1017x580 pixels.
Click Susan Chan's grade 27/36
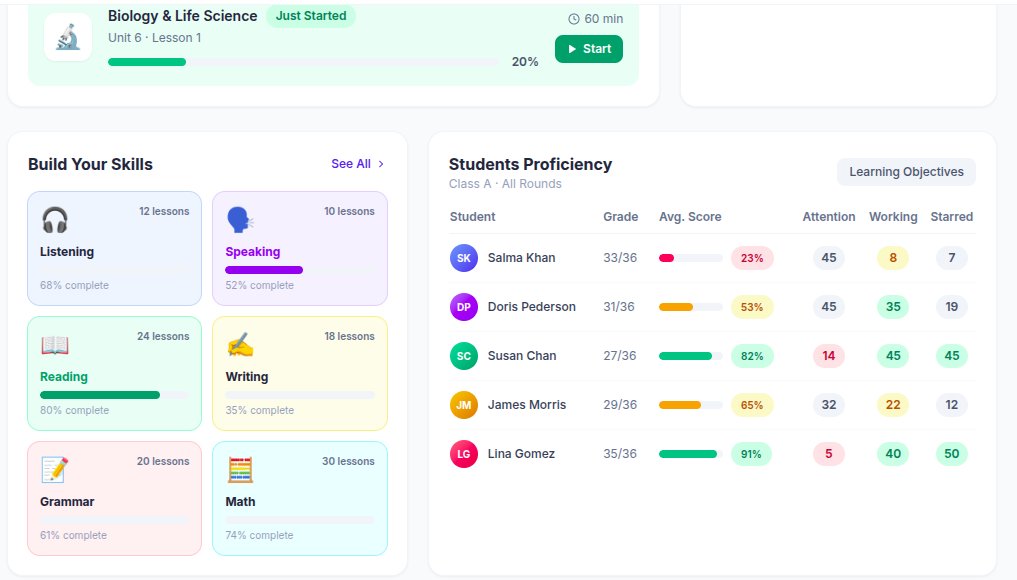pos(620,356)
